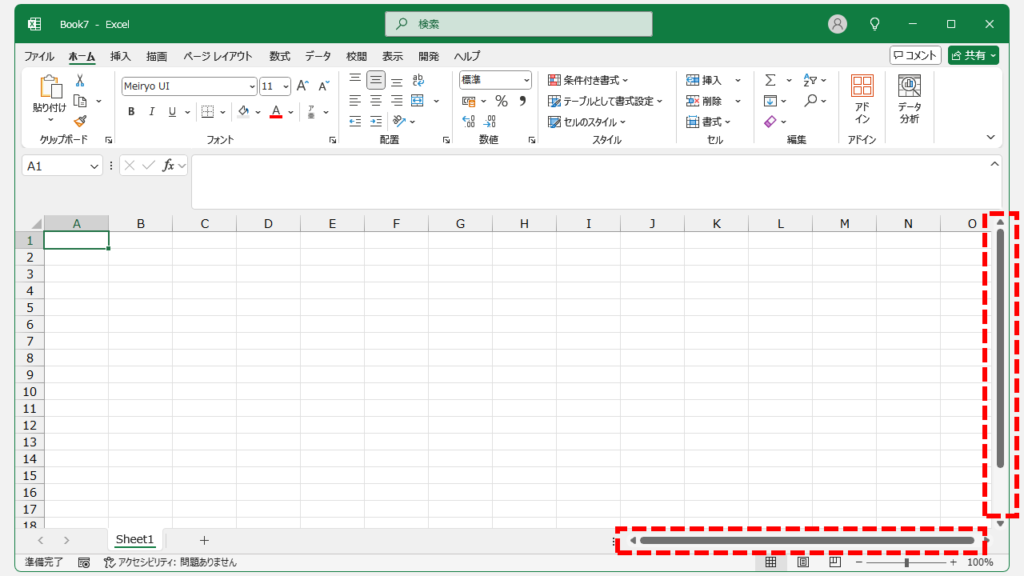This screenshot has height=576, width=1024.
Task: Expand the number format (標準) dropdown
Action: coord(525,80)
